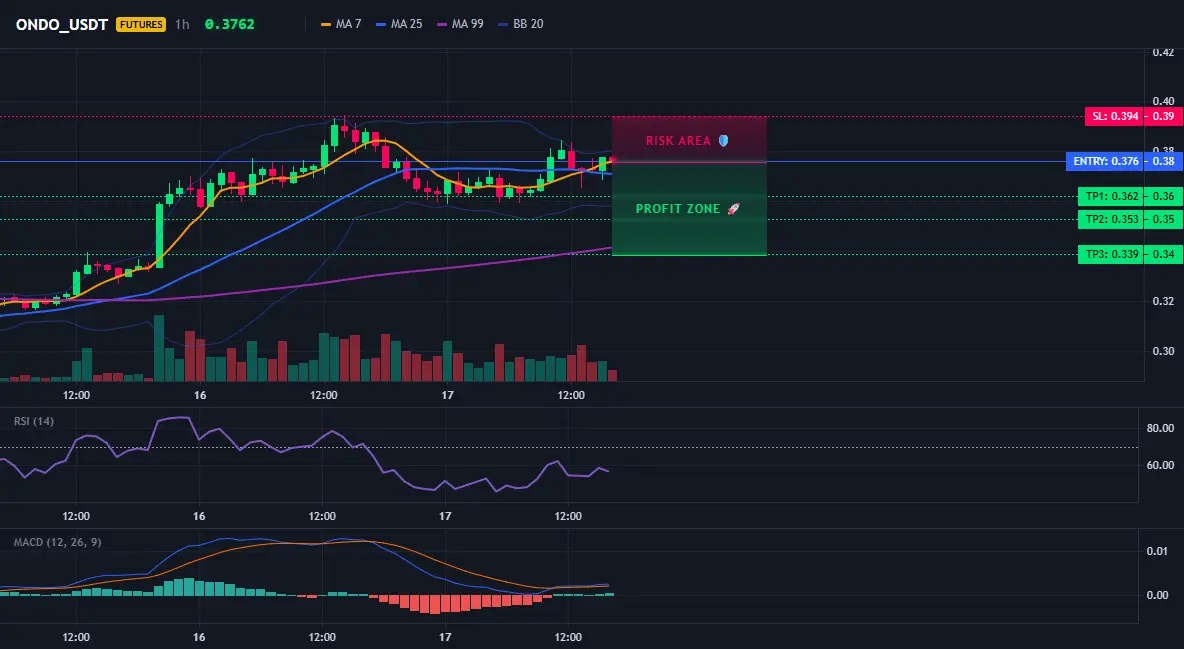Image resolution: width=1184 pixels, height=649 pixels.
Task: Click the 16 date label under main chart
Action: tap(200, 395)
